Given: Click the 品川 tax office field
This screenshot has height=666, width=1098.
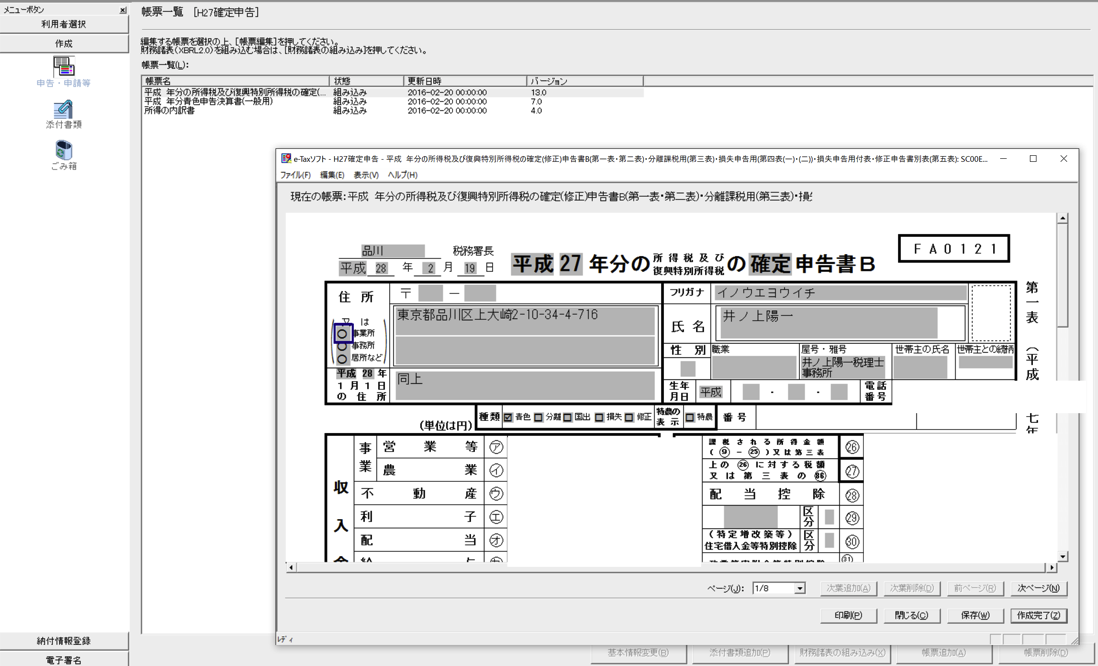Looking at the screenshot, I should 393,251.
